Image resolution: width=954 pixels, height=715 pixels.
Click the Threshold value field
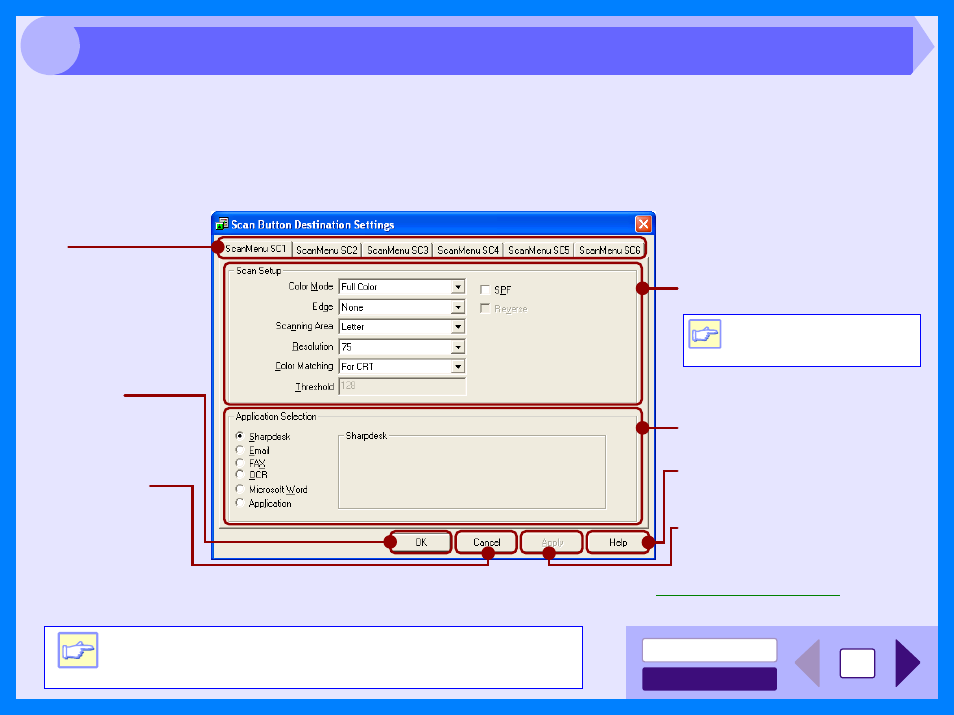(x=402, y=386)
